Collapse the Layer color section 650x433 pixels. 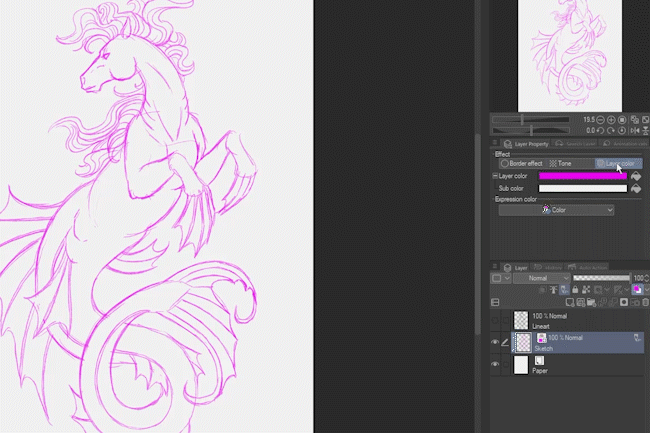[x=495, y=176]
